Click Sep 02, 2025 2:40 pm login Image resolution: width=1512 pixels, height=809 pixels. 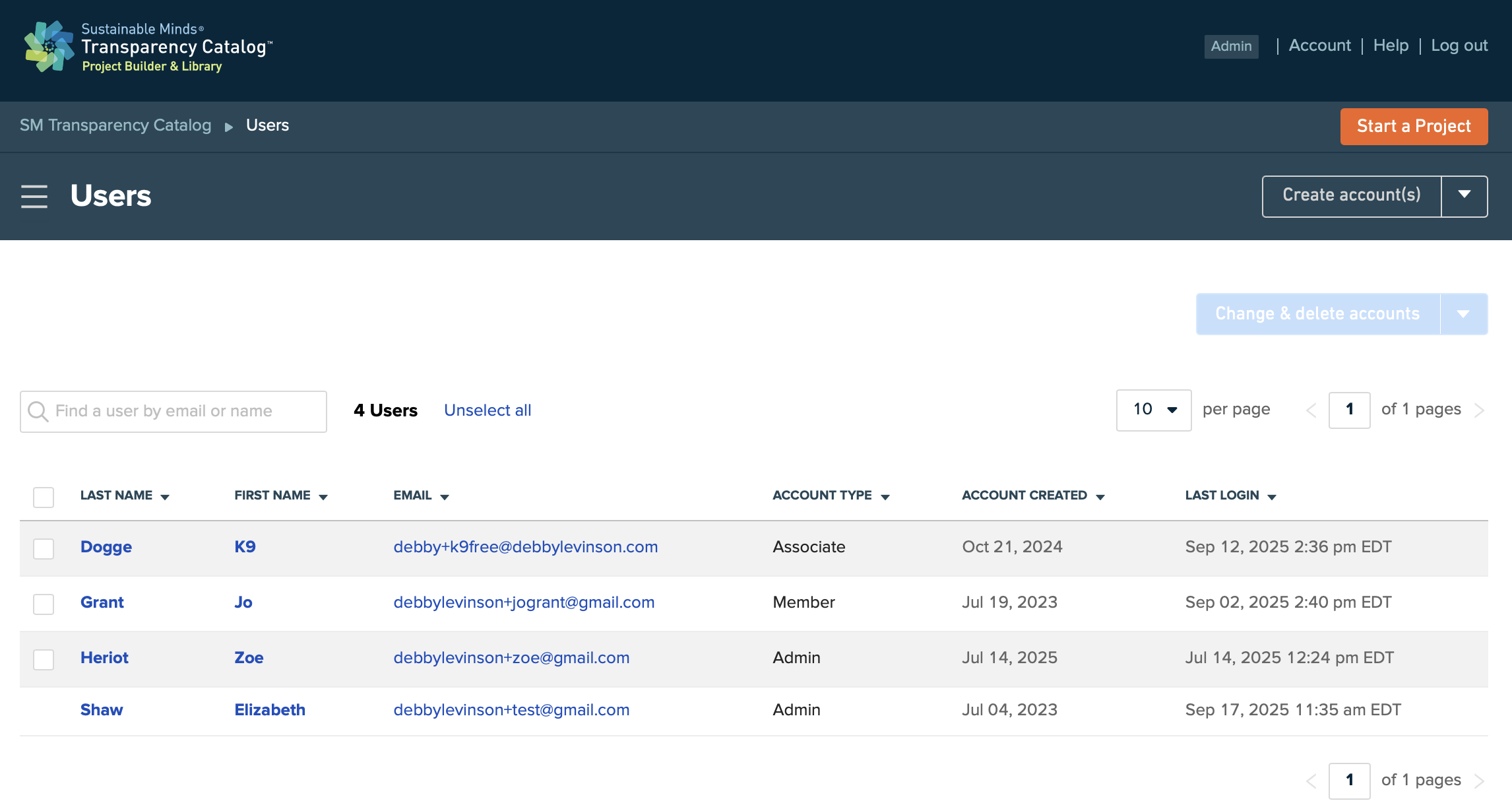pyautogui.click(x=1288, y=602)
